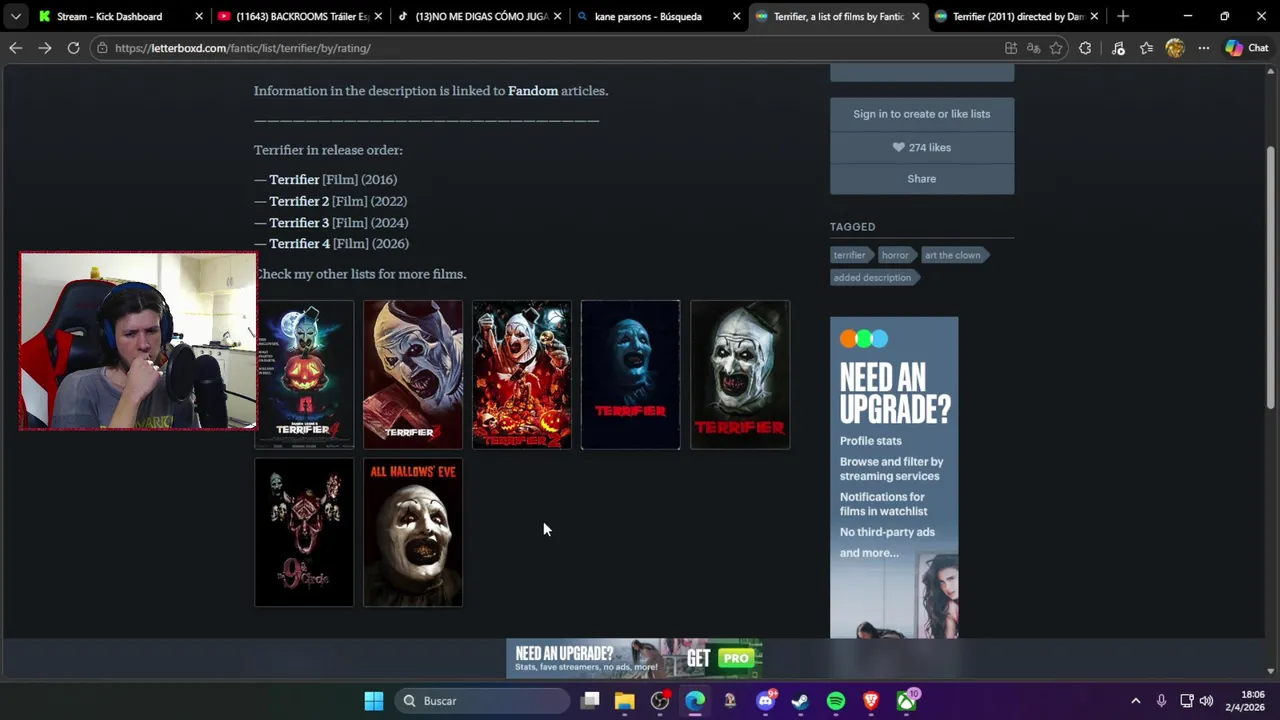The height and width of the screenshot is (720, 1280).
Task: Open Spotify from the taskbar
Action: tap(836, 701)
